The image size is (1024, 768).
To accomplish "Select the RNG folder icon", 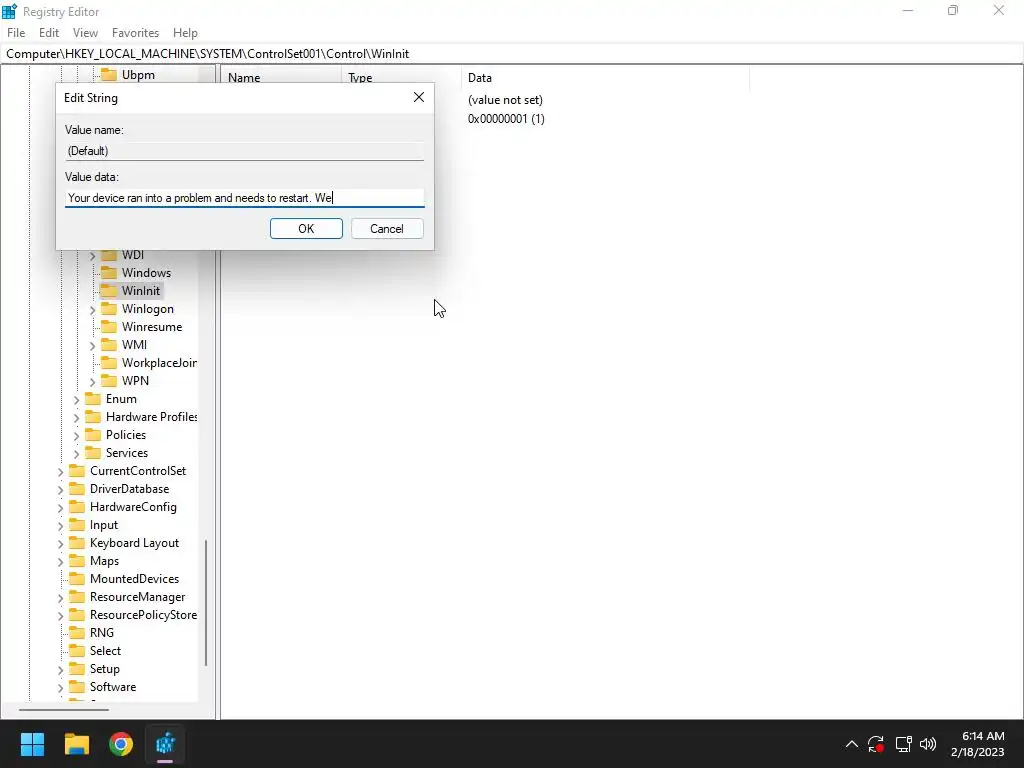I will tap(77, 633).
